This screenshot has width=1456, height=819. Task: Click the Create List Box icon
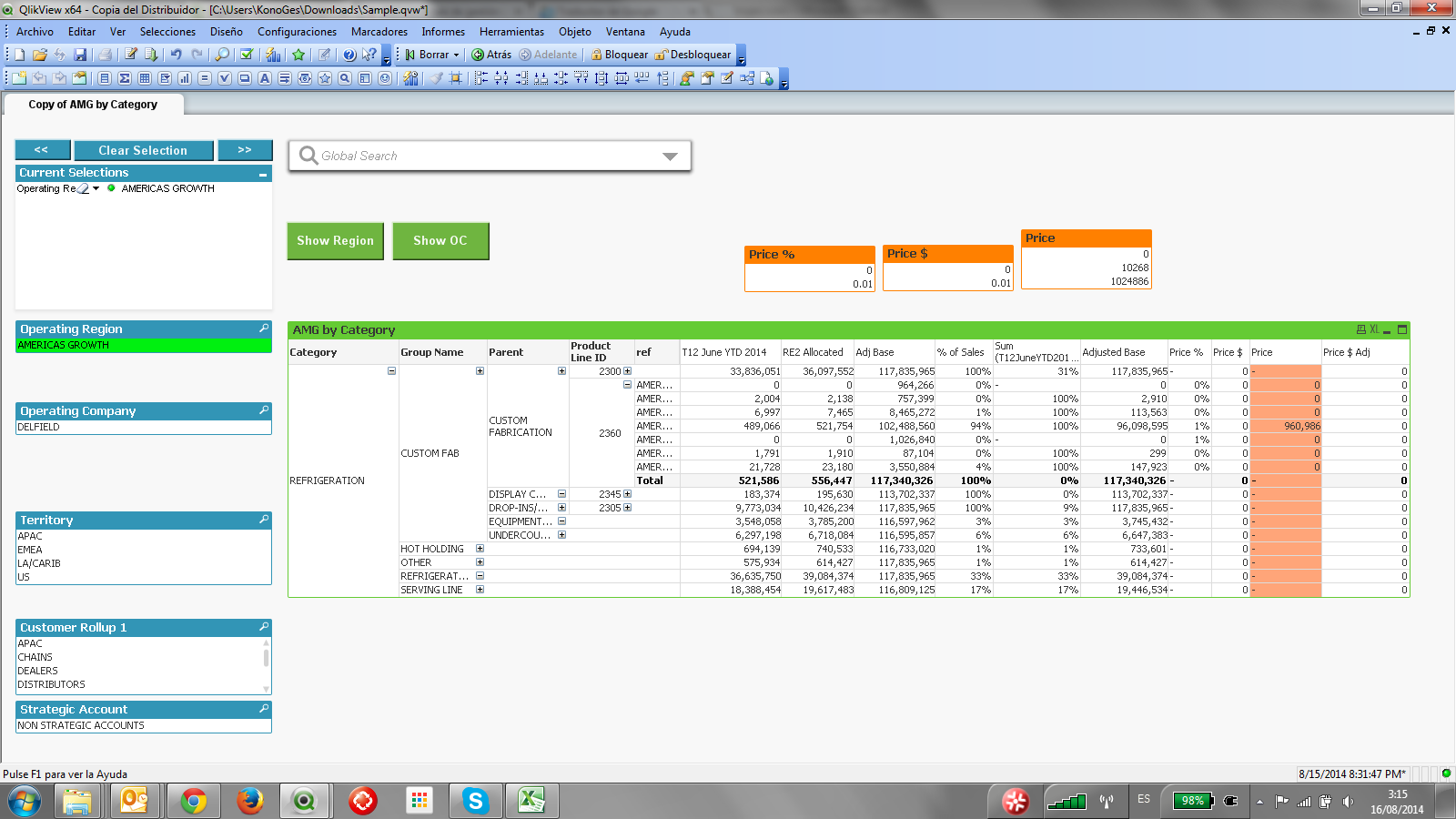click(x=105, y=78)
